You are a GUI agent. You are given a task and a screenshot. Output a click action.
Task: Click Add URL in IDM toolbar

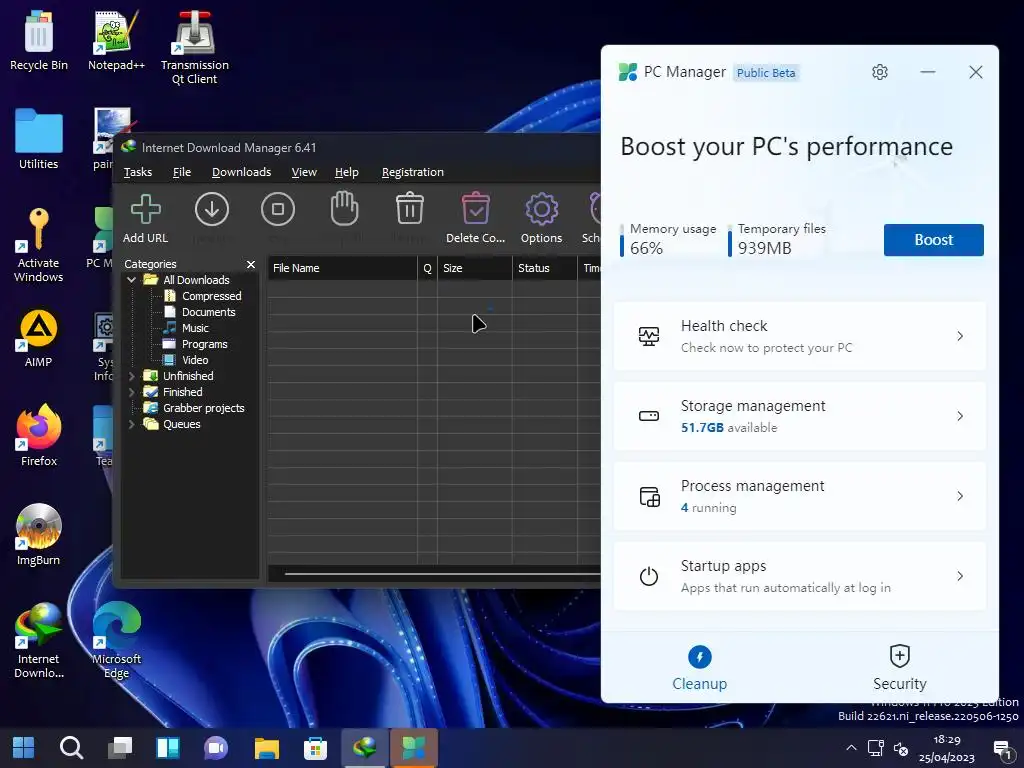146,219
